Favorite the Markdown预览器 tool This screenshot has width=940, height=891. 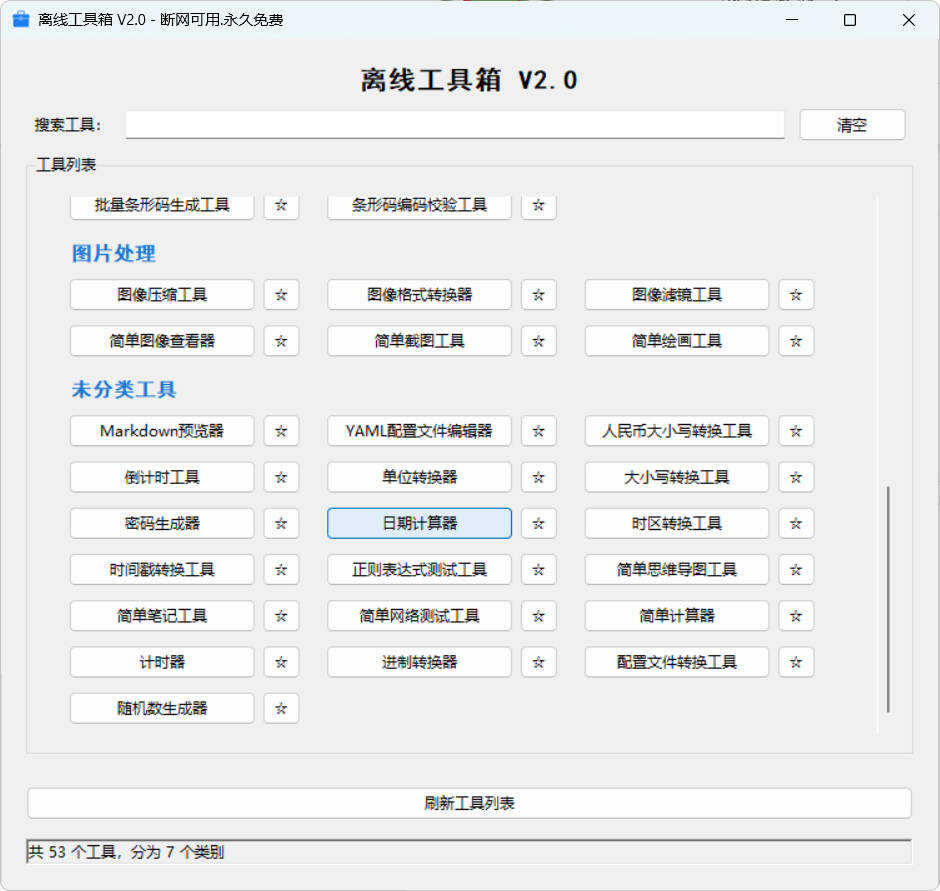tap(280, 431)
